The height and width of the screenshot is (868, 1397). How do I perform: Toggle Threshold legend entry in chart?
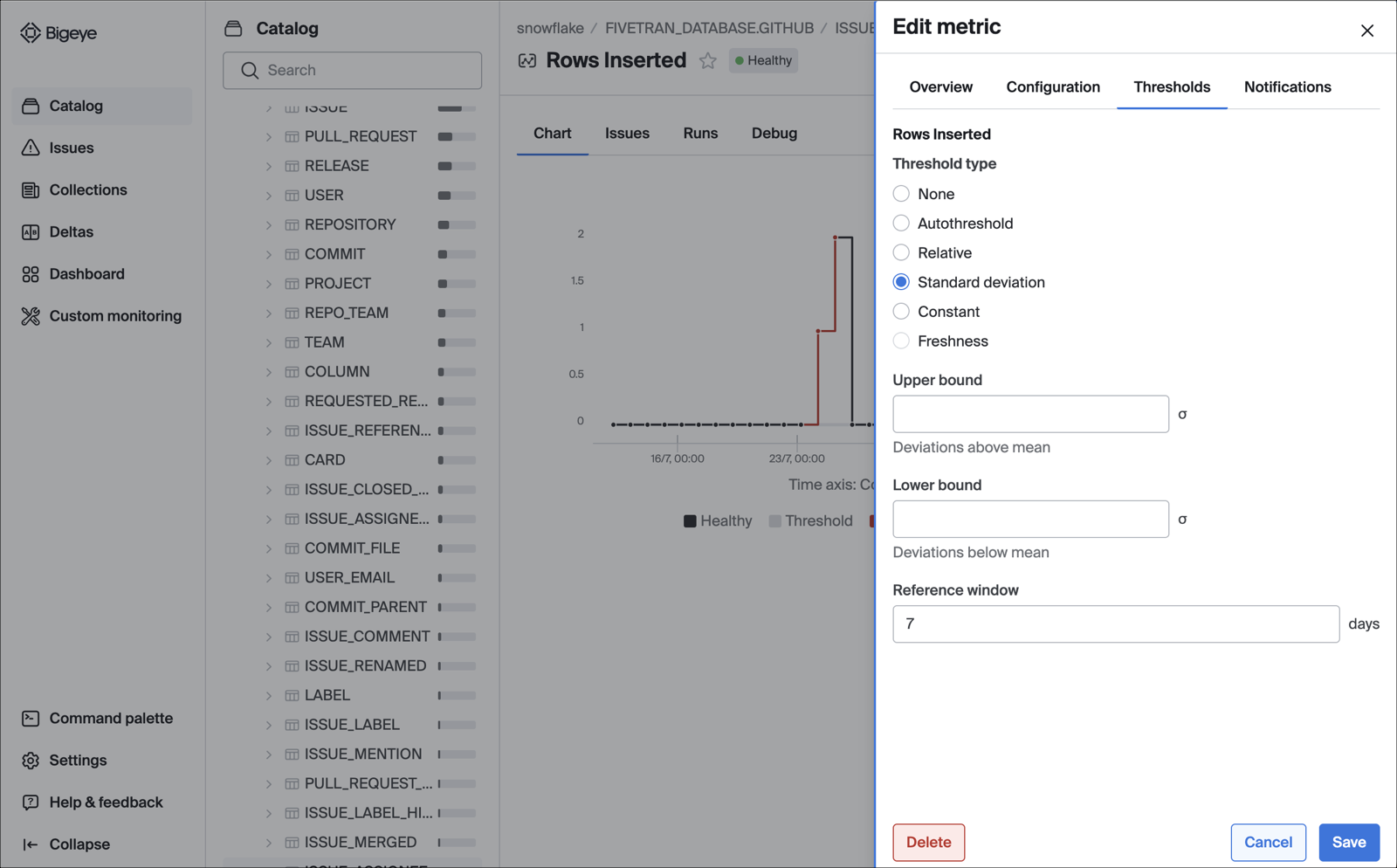click(x=810, y=521)
